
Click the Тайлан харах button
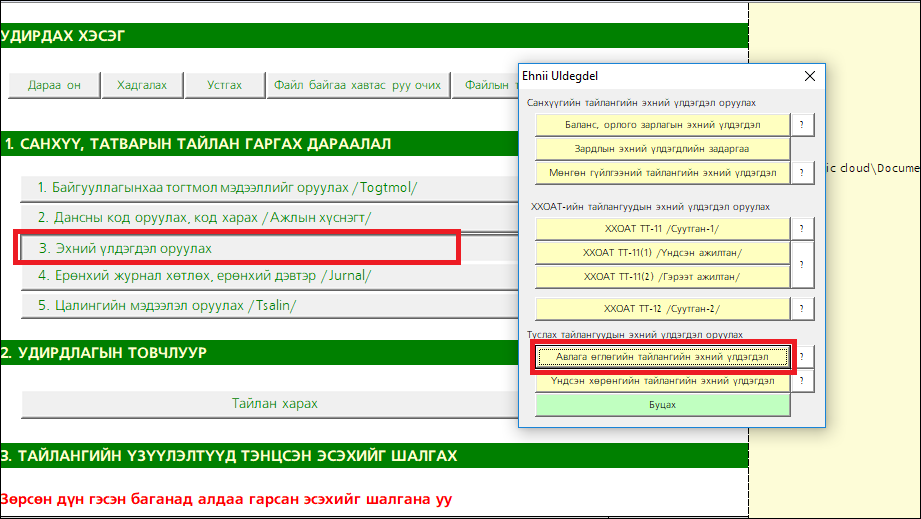click(x=275, y=404)
